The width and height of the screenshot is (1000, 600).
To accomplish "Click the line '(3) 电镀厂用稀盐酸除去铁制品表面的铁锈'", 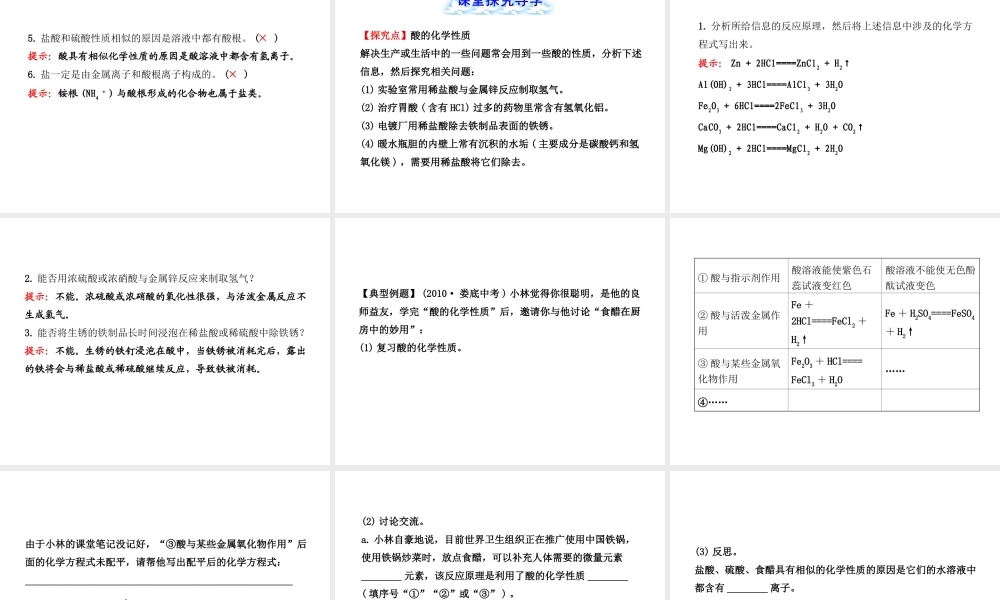I will click(459, 126).
